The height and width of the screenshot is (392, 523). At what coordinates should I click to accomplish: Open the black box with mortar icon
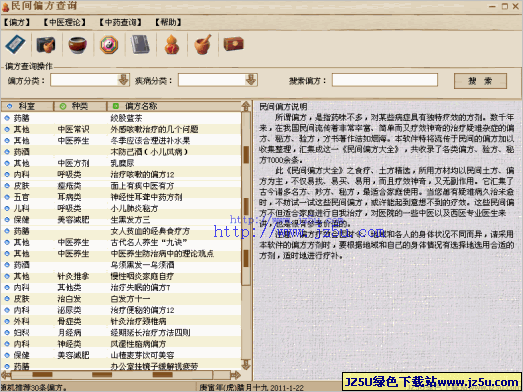click(x=46, y=44)
